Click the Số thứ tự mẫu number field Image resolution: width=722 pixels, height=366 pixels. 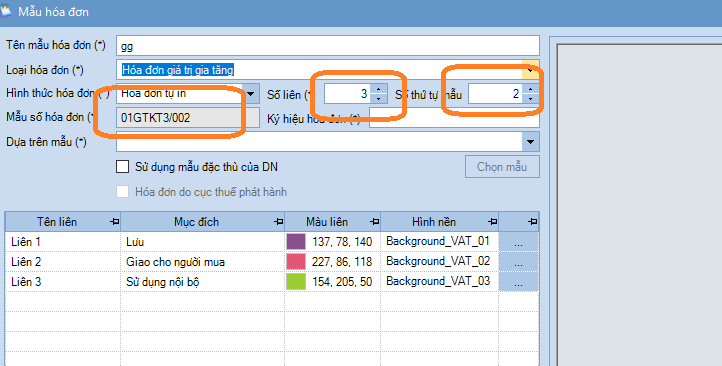[495, 94]
